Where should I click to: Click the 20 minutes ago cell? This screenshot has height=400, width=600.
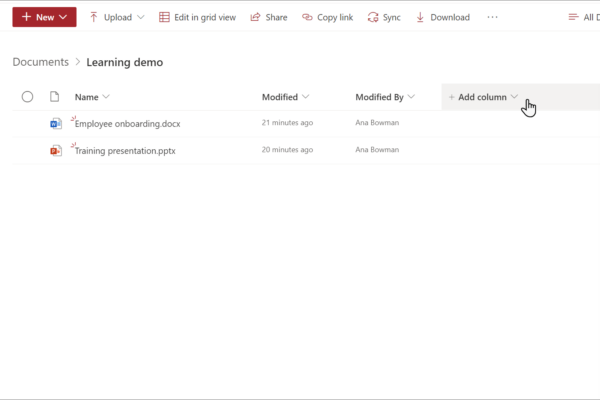(x=287, y=150)
